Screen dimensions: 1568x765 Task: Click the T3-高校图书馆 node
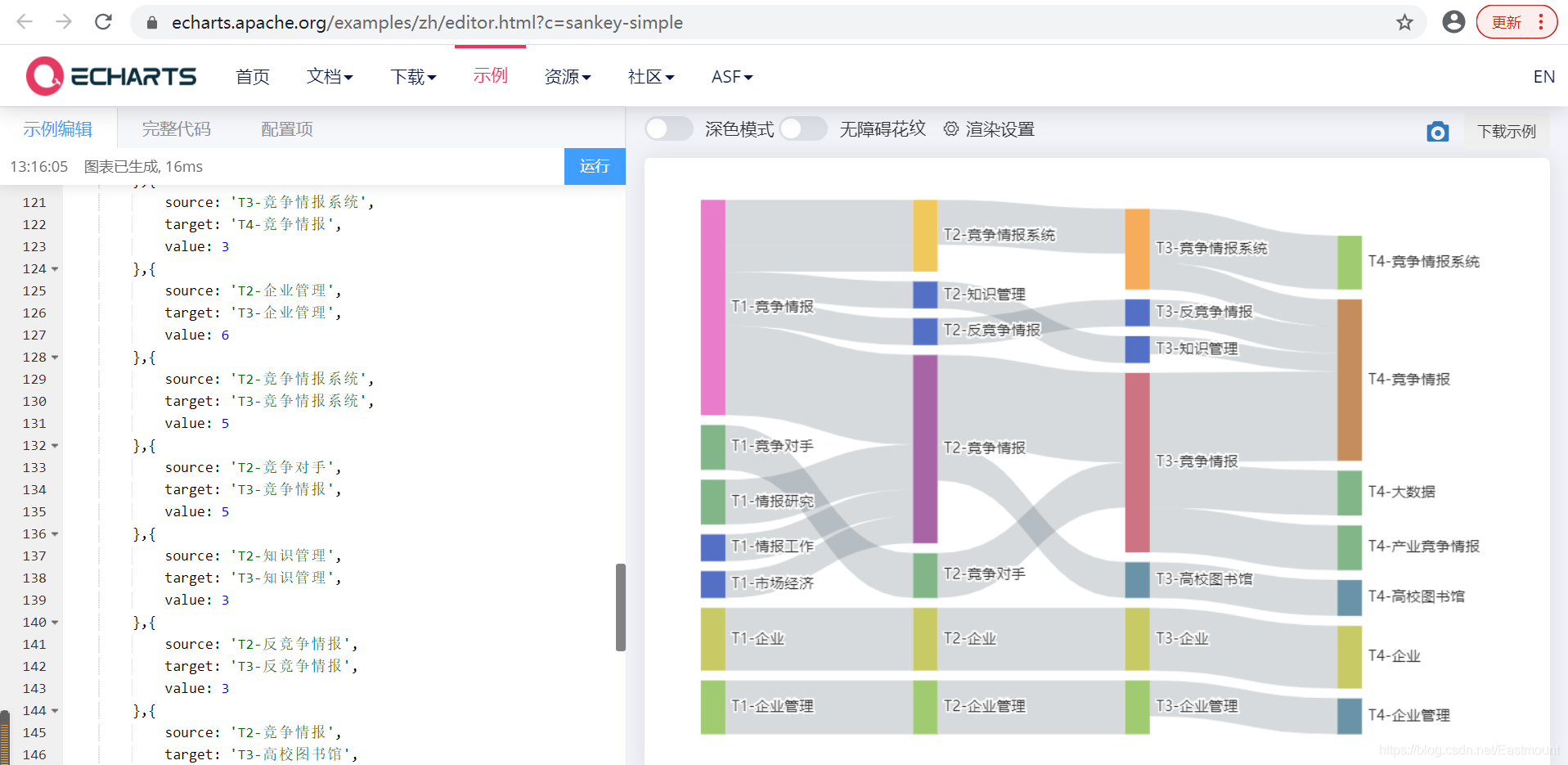click(x=1137, y=580)
